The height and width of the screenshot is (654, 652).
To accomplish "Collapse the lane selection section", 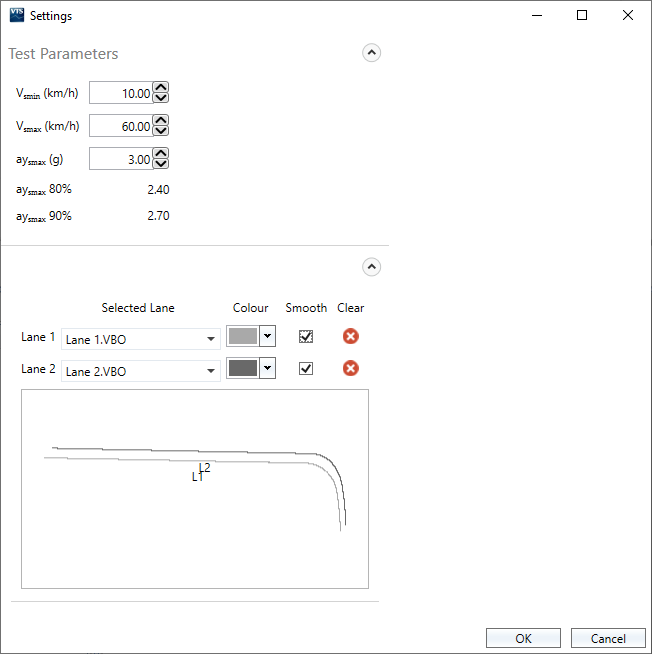I will pyautogui.click(x=371, y=267).
